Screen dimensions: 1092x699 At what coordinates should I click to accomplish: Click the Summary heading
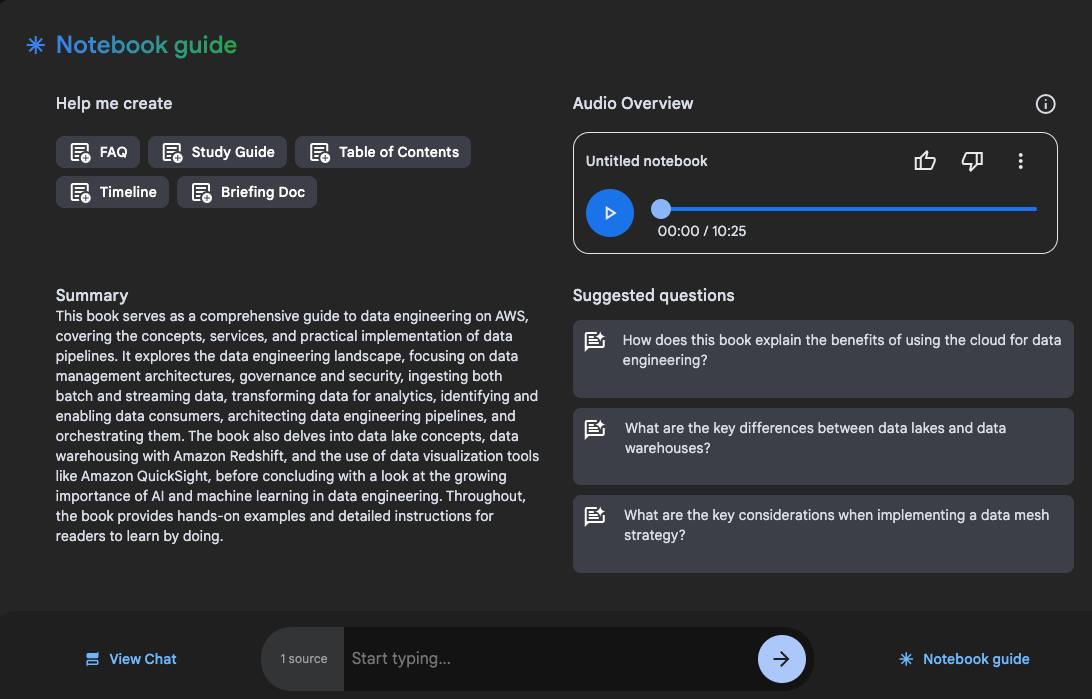[92, 295]
